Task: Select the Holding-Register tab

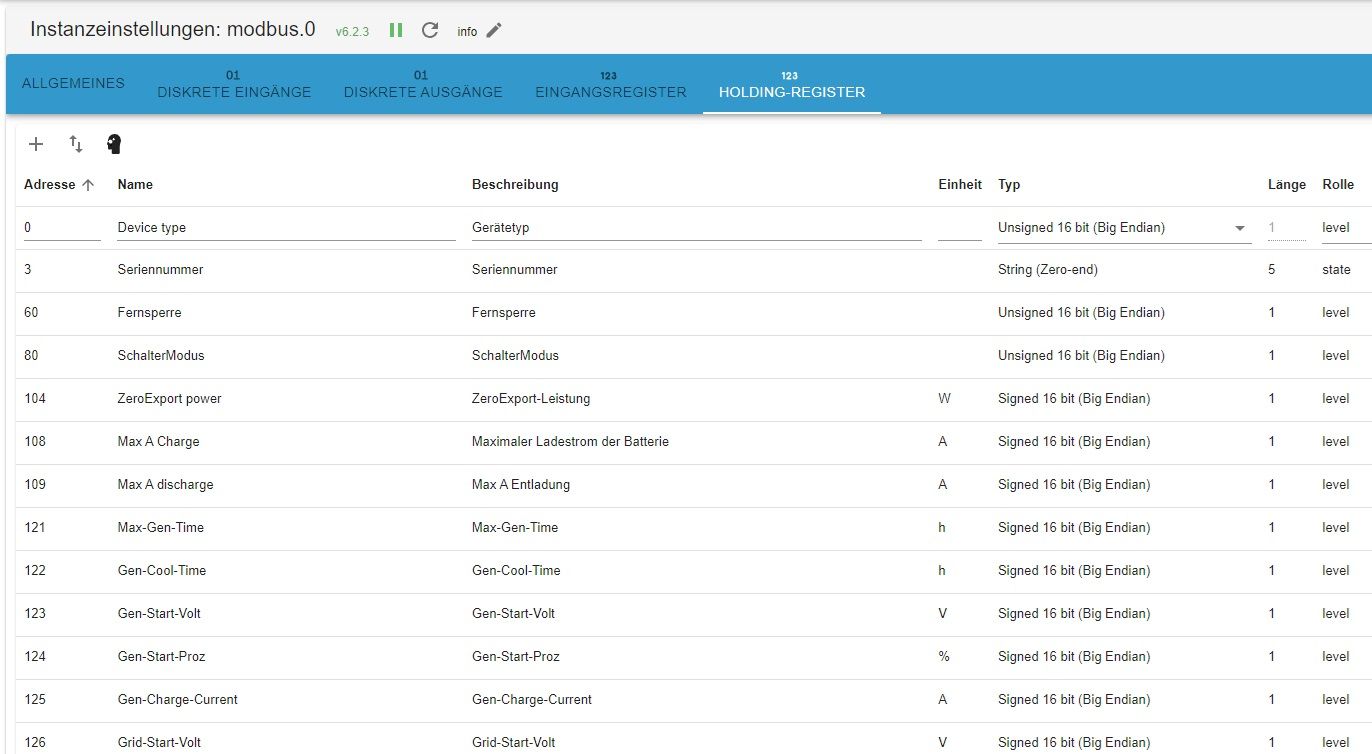Action: pos(792,84)
